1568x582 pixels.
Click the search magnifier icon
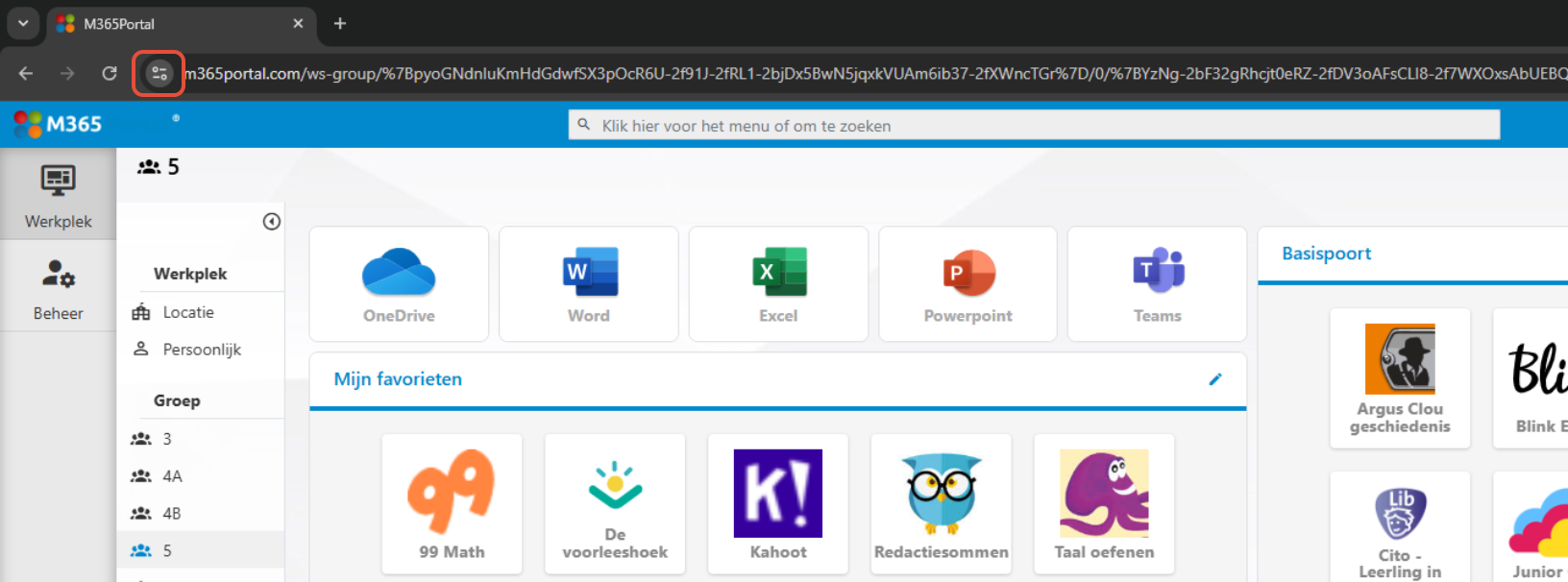(583, 125)
